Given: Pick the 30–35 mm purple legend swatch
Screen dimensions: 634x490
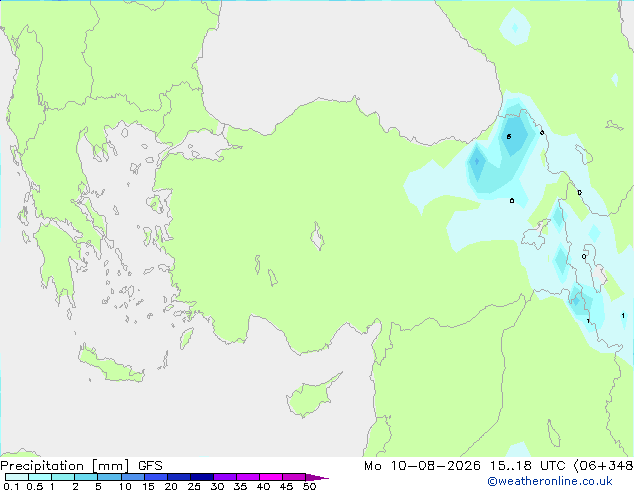Looking at the screenshot, I should coord(224,477).
